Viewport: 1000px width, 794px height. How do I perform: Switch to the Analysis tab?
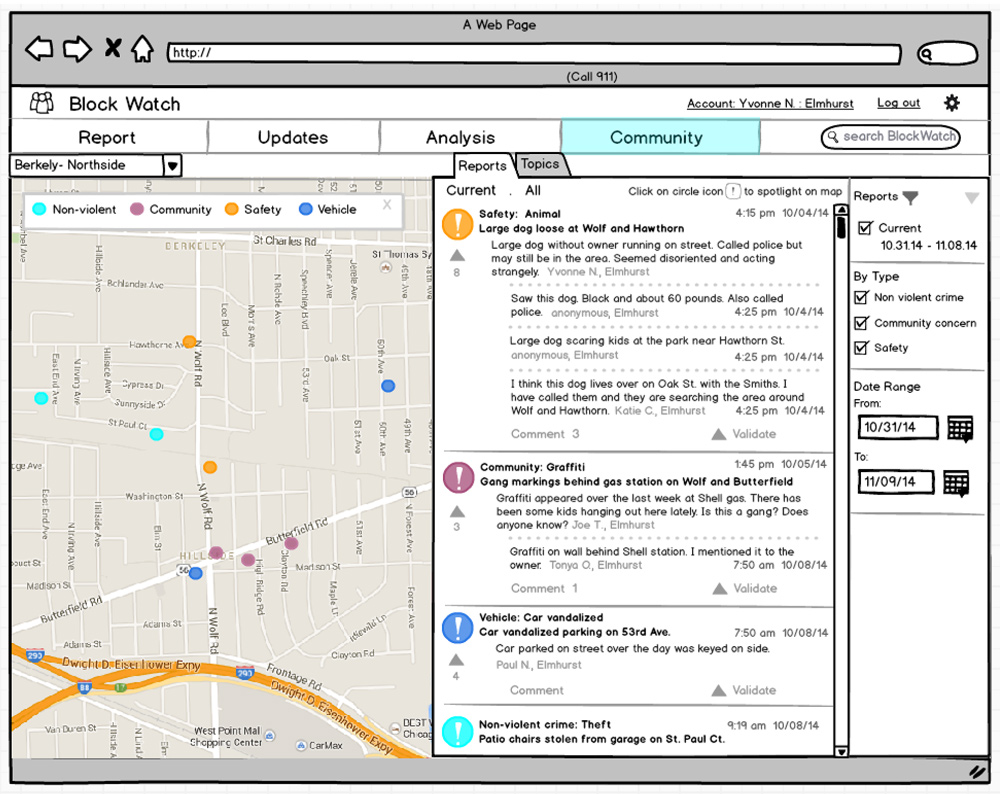point(460,138)
